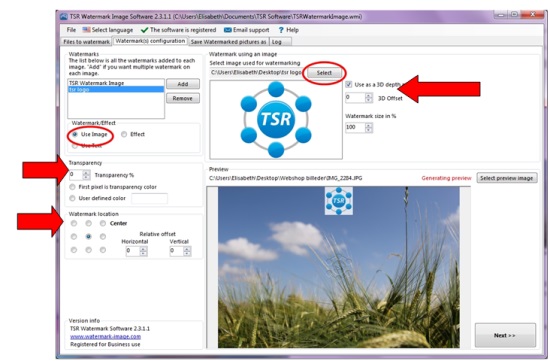This screenshot has height=361, width=550.
Task: Choose the Use Image radio button
Action: coord(75,134)
